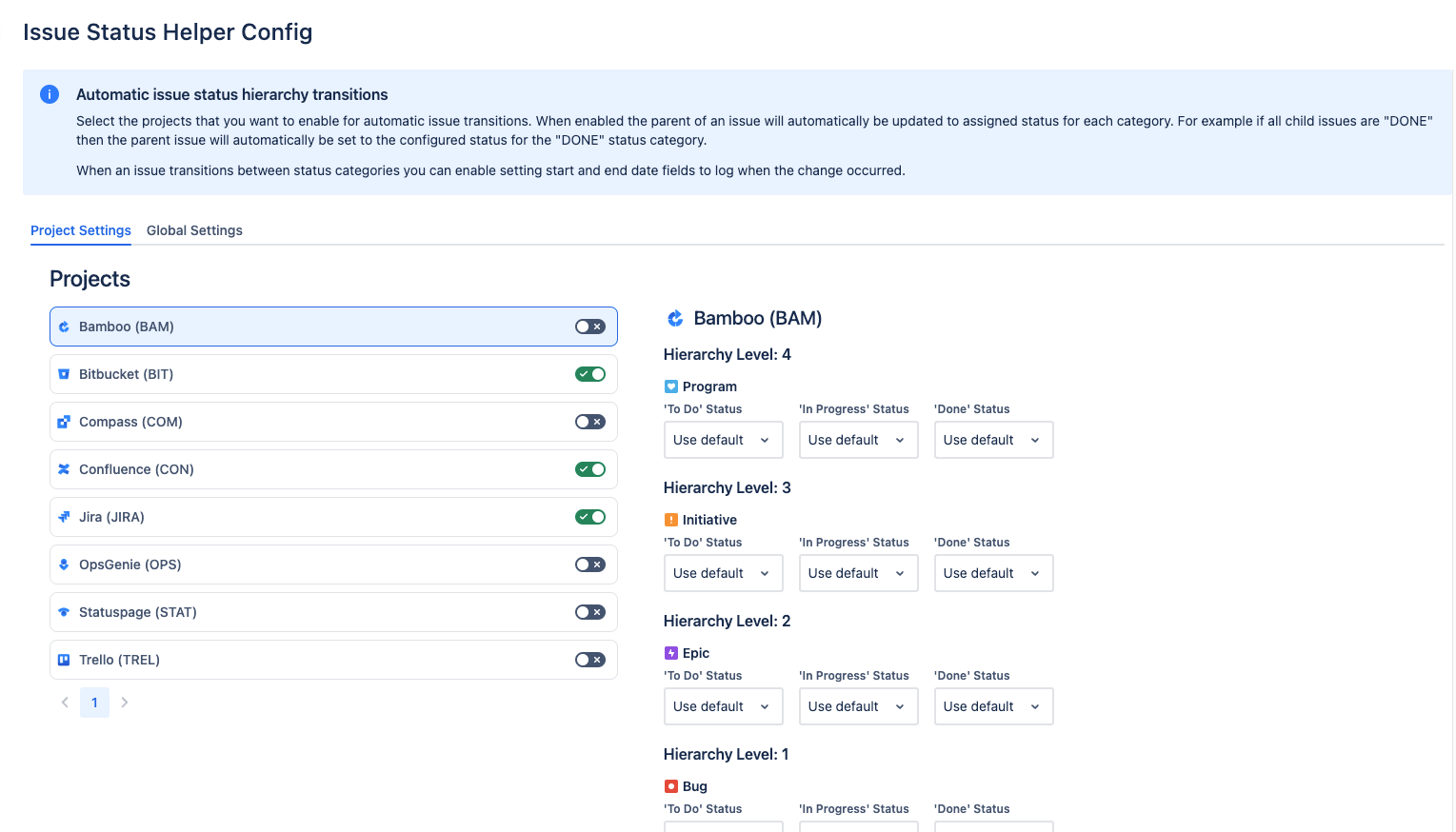Switch on the Trello (TREL) toggle
Screen dimensions: 1456x832
click(x=590, y=660)
